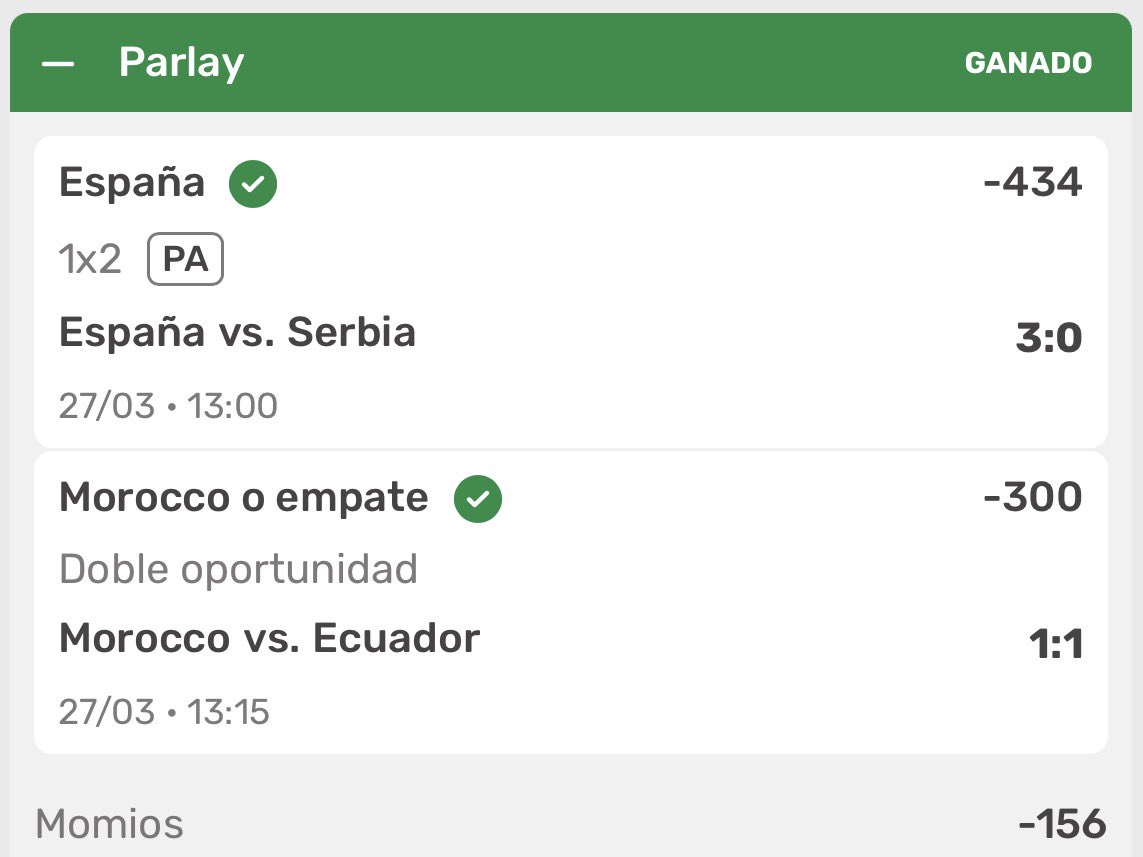Collapse the Parlay bet slip
This screenshot has width=1143, height=857.
coord(58,63)
